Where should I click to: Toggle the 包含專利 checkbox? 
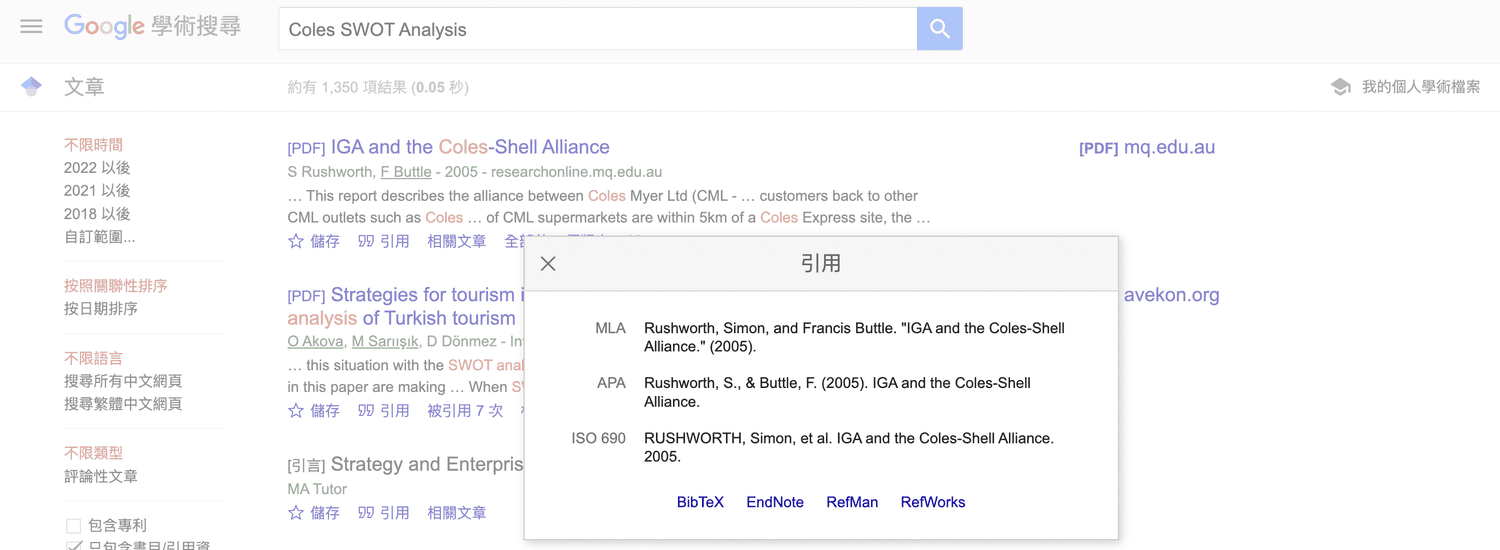[73, 525]
